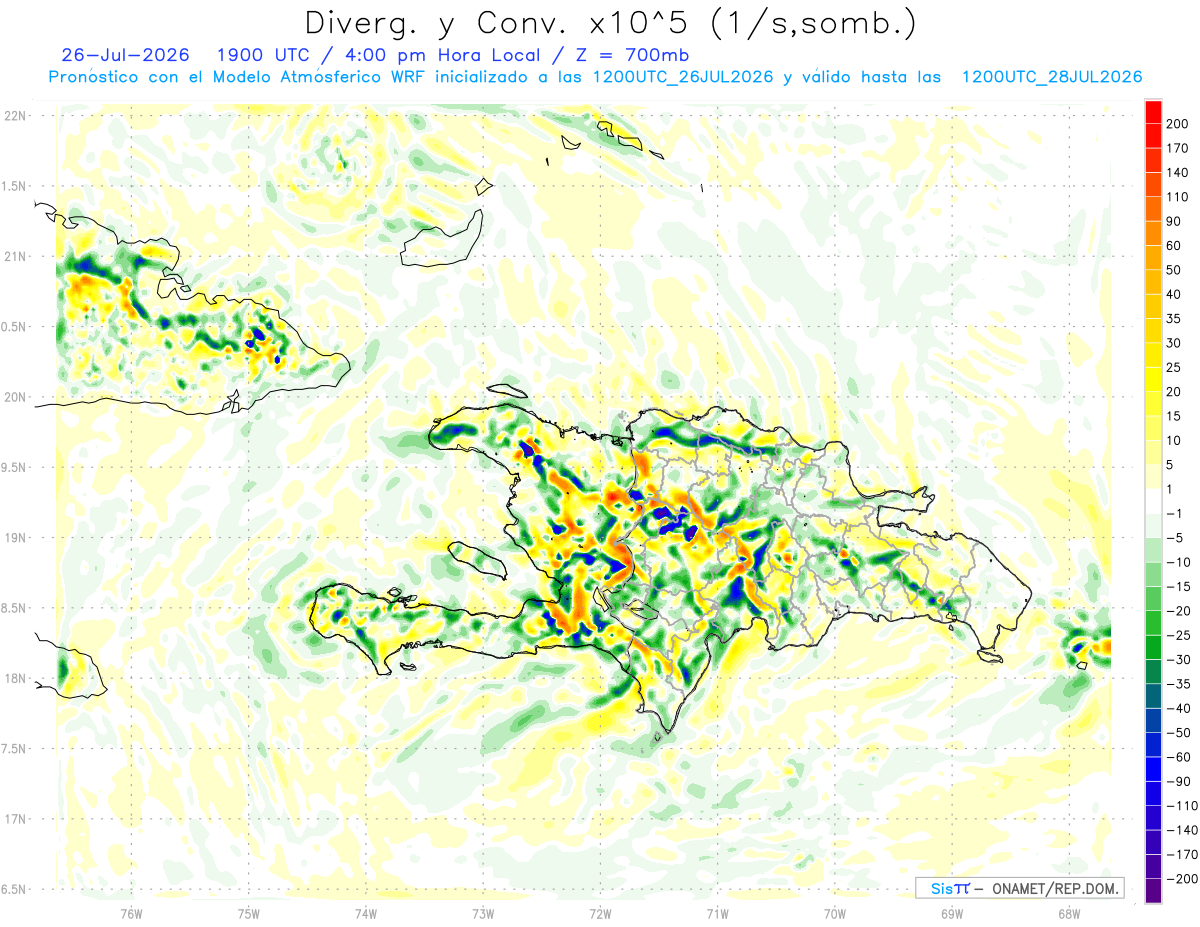Click the "20N" latitude label
Viewport: 1200px width, 927px height.
pos(15,397)
